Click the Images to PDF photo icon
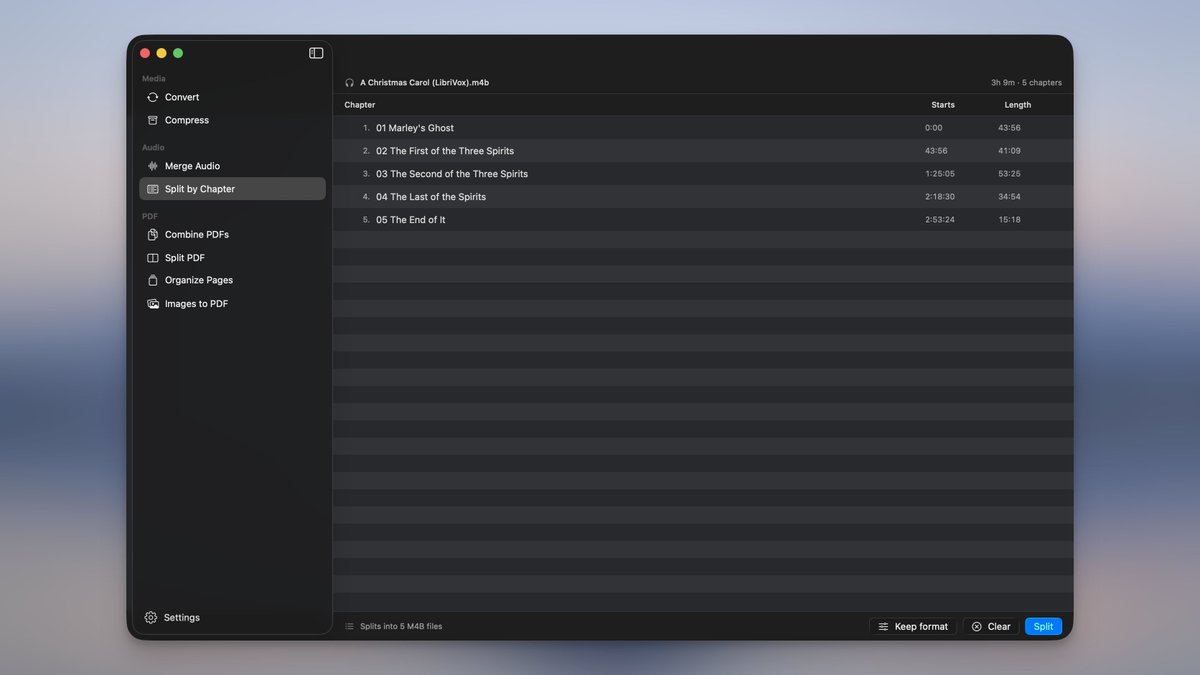The image size is (1200, 675). click(153, 304)
